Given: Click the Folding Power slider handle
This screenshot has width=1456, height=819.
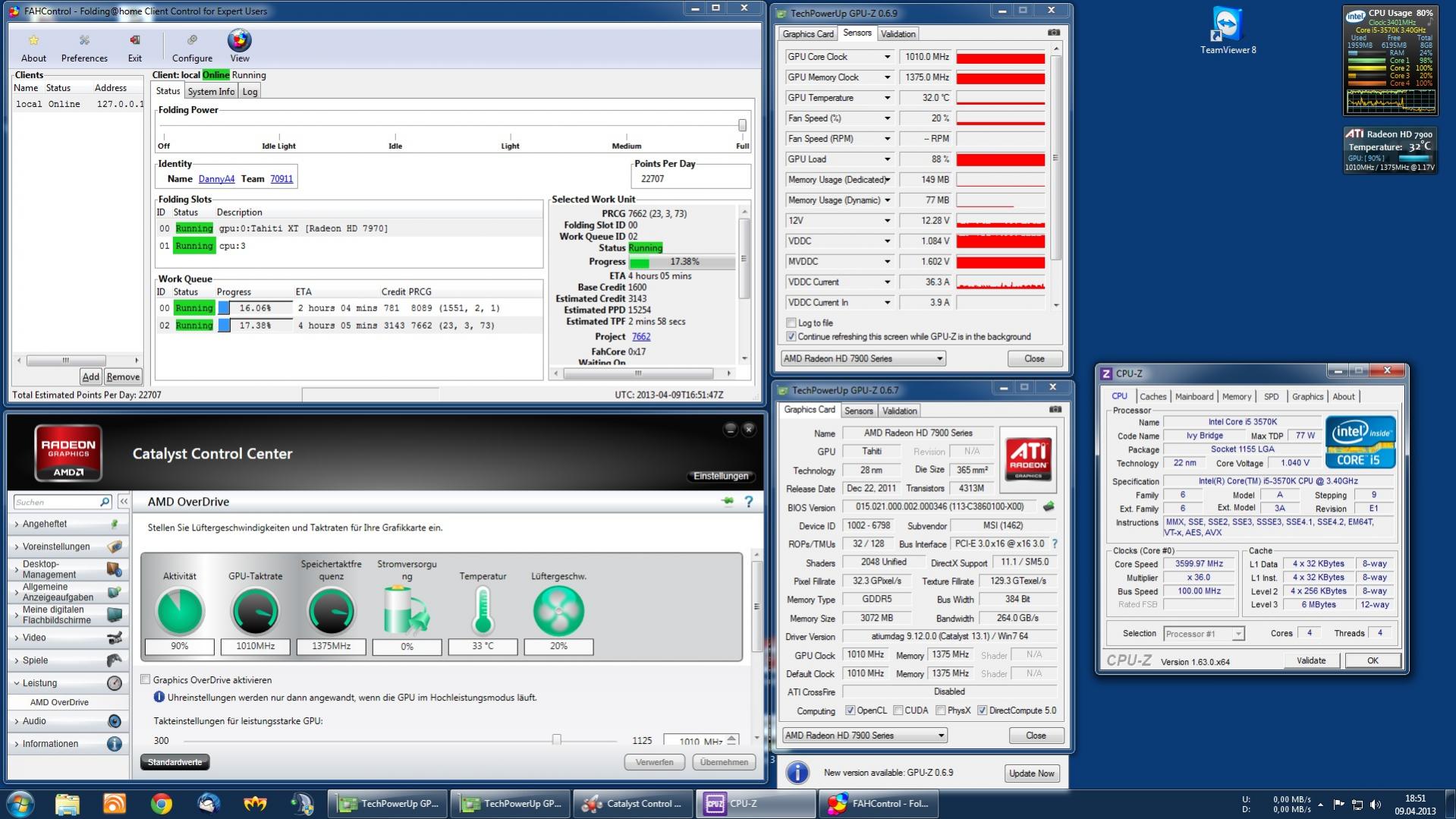Looking at the screenshot, I should pos(742,125).
